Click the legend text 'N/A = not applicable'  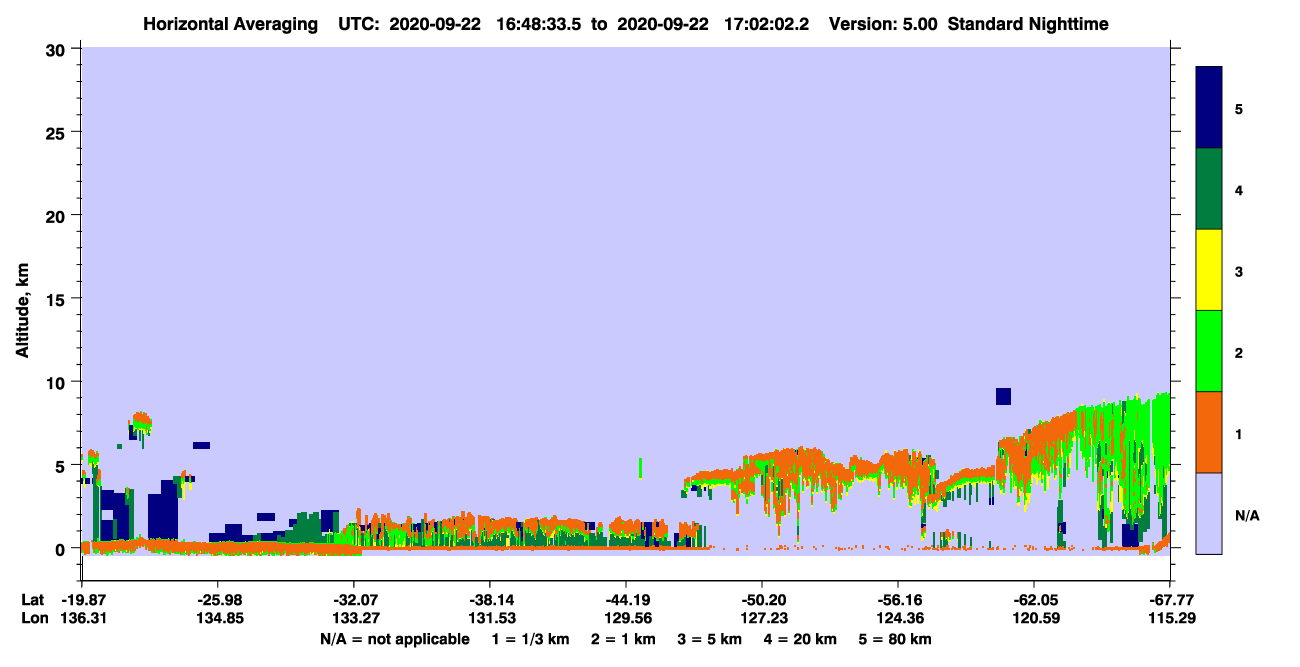click(x=394, y=639)
